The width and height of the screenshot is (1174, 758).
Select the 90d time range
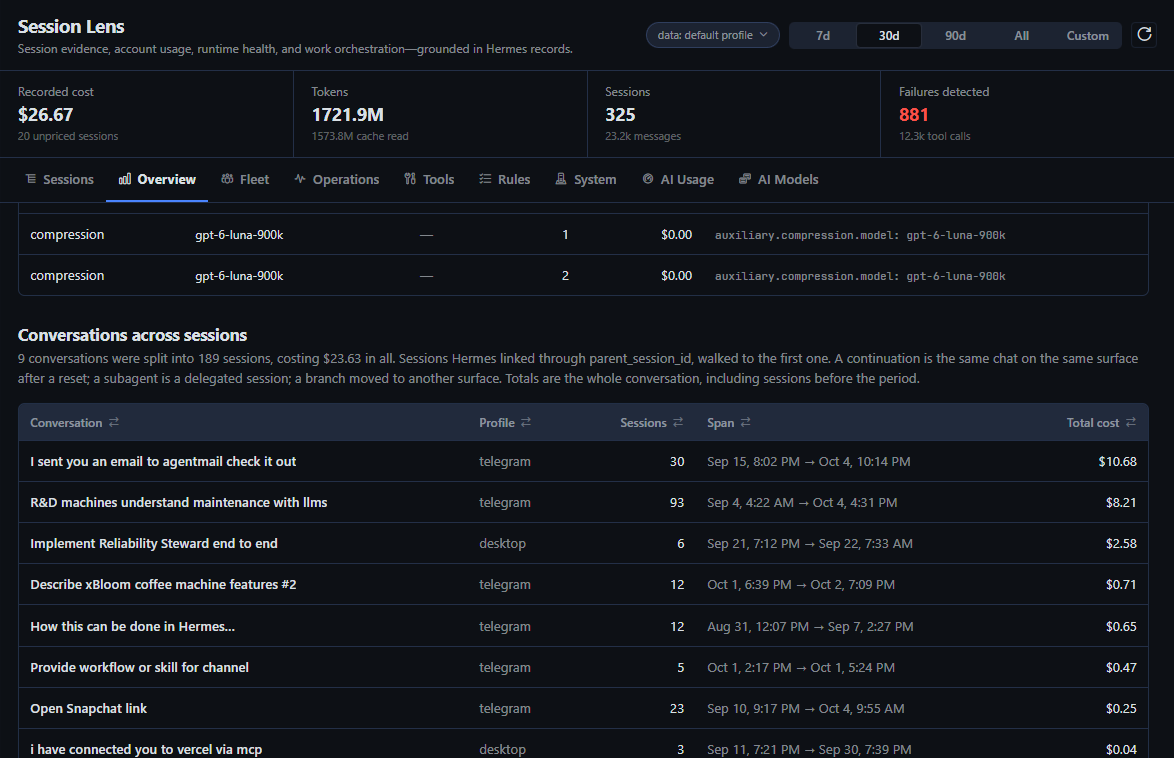(x=955, y=35)
